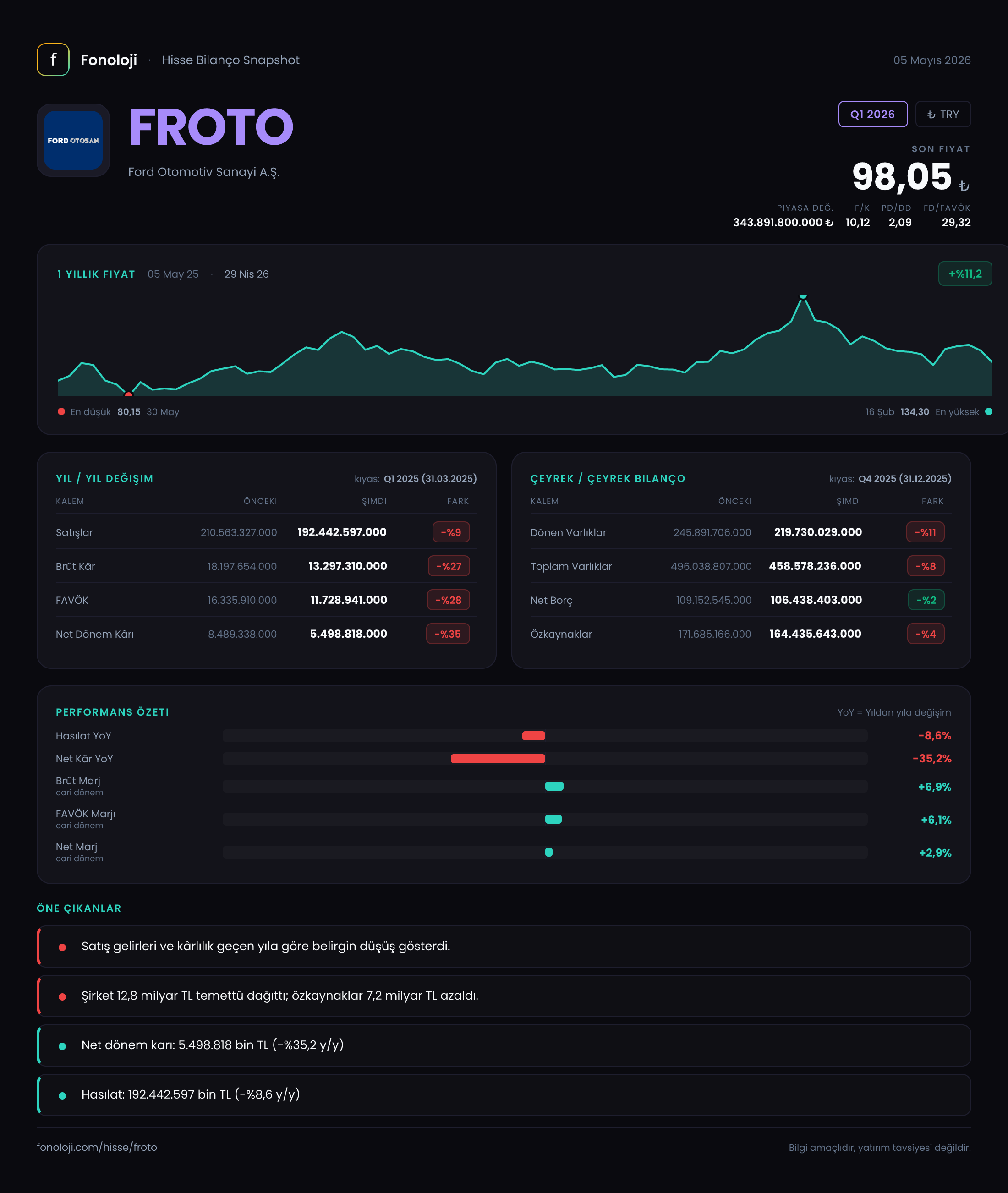Viewport: 1008px width, 1193px height.
Task: Click the teal dot beside En yüksek legend
Action: tap(989, 411)
